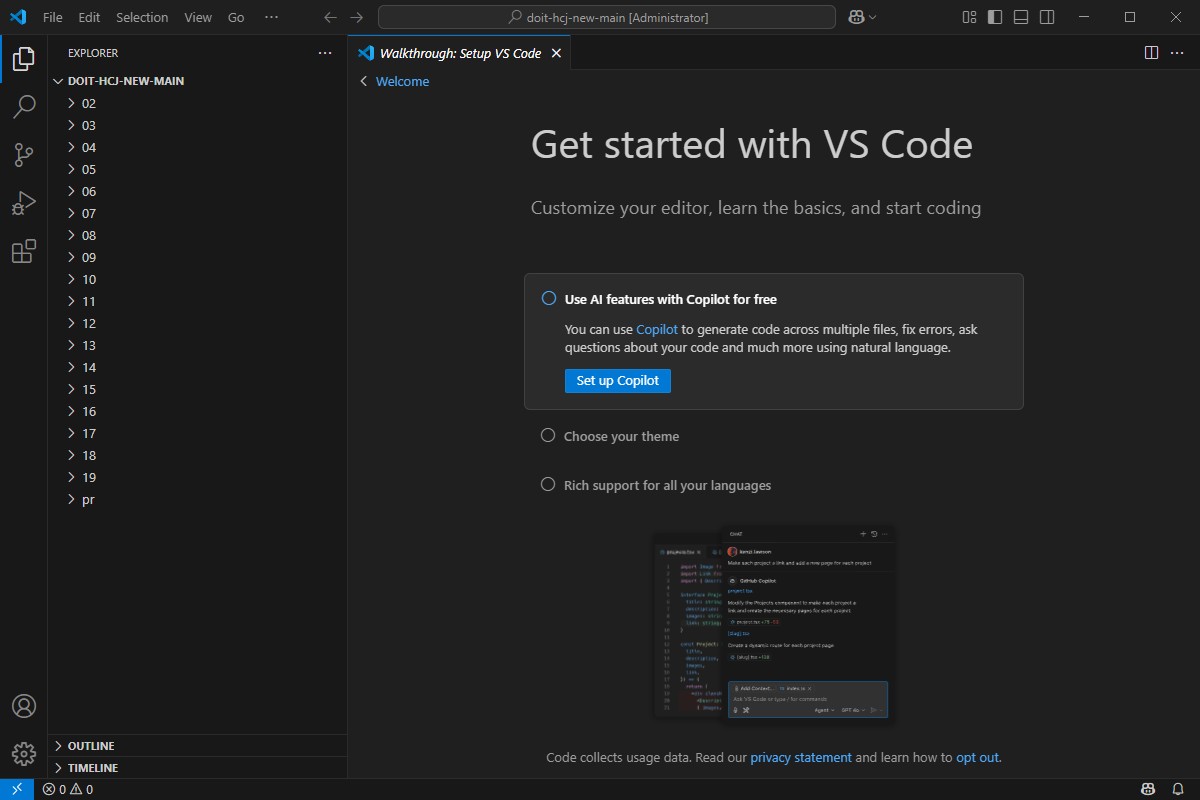Open the Go menu

(x=236, y=17)
